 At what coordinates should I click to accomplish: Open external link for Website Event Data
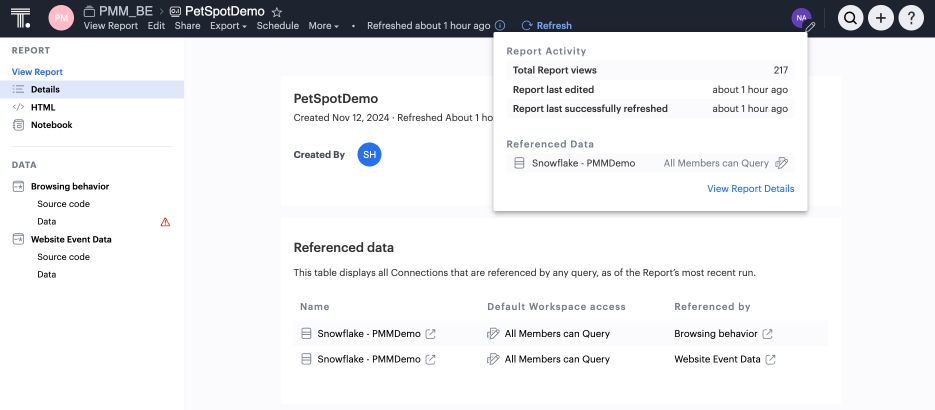(x=771, y=360)
